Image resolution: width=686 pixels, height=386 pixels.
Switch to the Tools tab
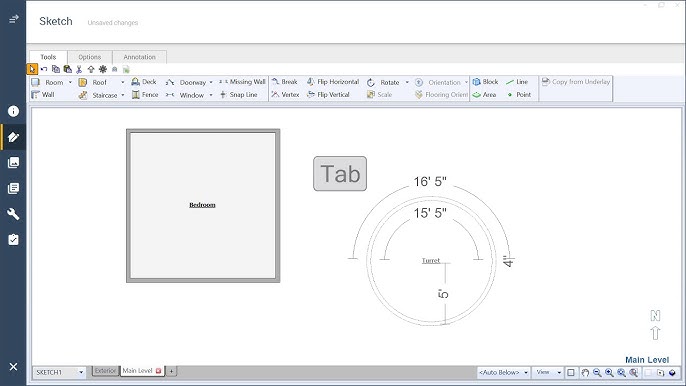pos(48,57)
